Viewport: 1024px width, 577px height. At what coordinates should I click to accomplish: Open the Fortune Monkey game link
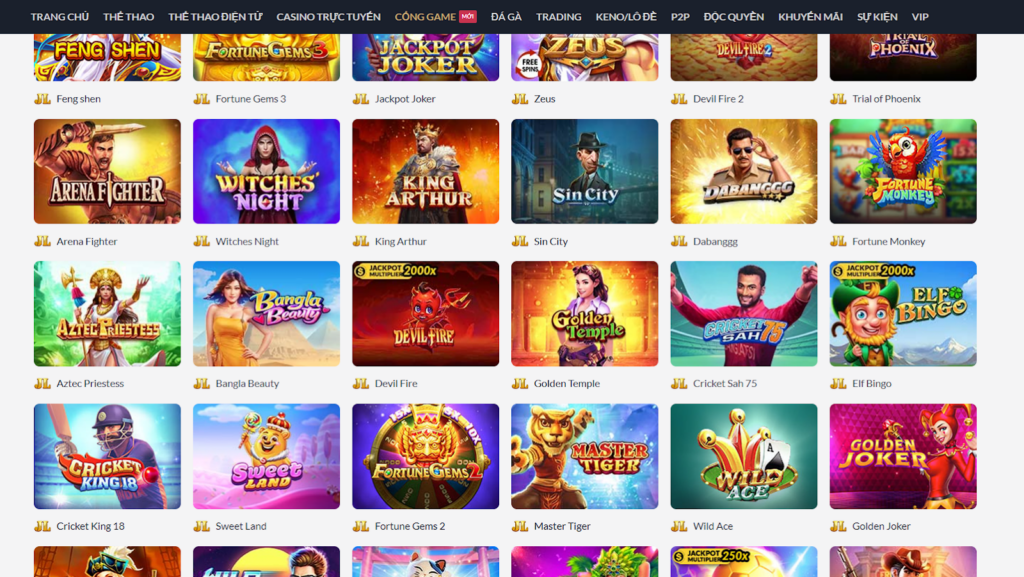coord(888,242)
